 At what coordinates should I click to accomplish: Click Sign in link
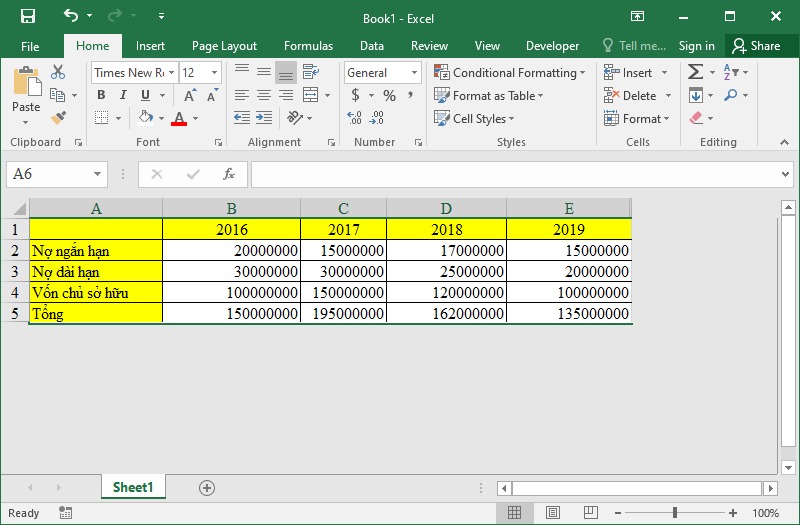coord(696,46)
